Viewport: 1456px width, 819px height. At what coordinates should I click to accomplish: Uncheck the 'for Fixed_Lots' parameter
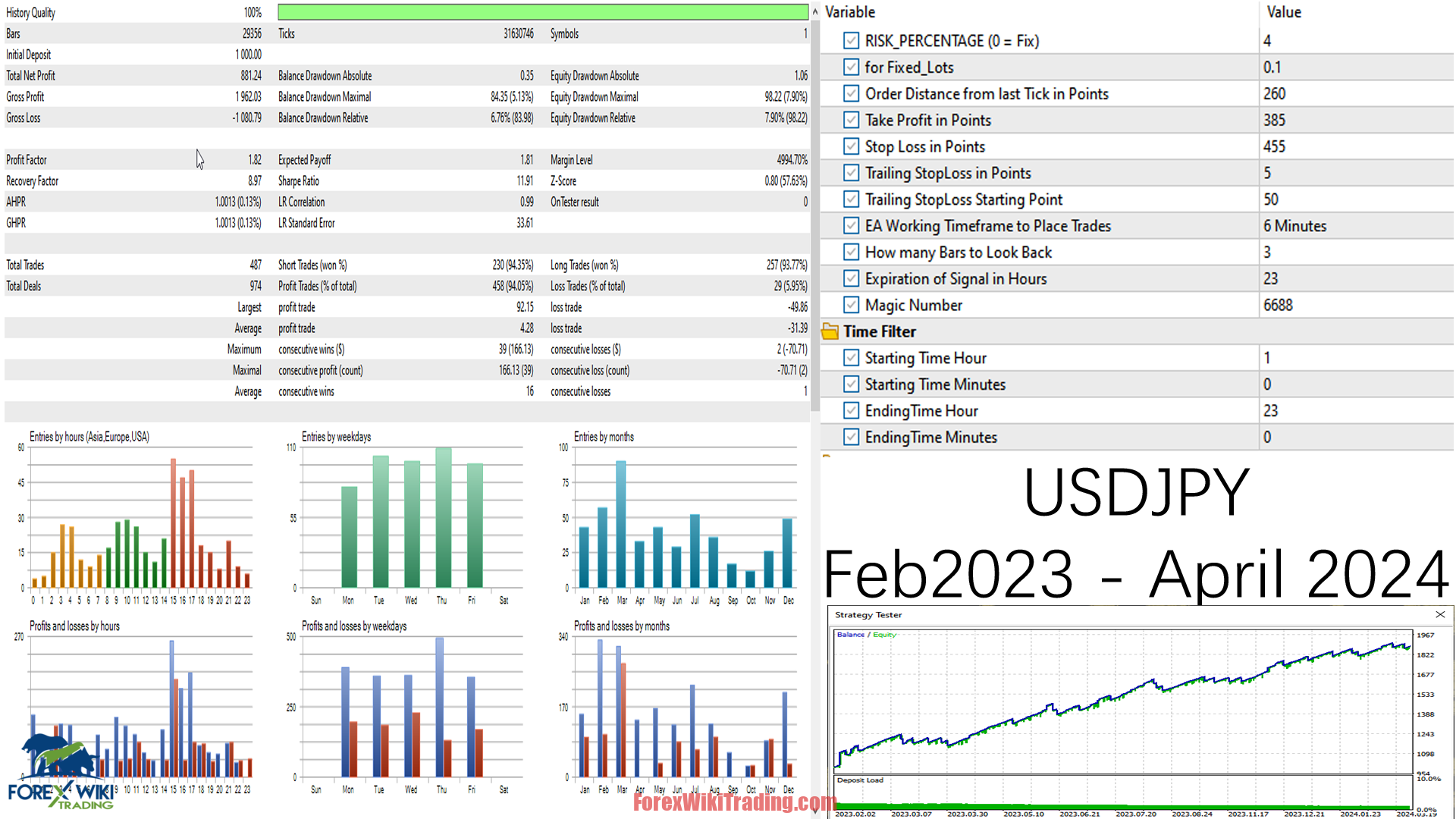coord(851,67)
